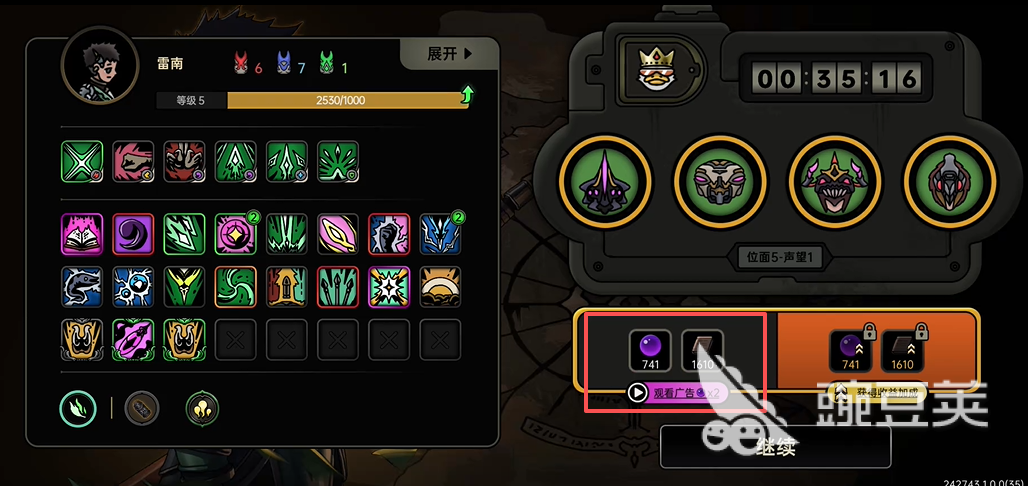
Task: Click the green crossed swords skill icon
Action: click(82, 161)
